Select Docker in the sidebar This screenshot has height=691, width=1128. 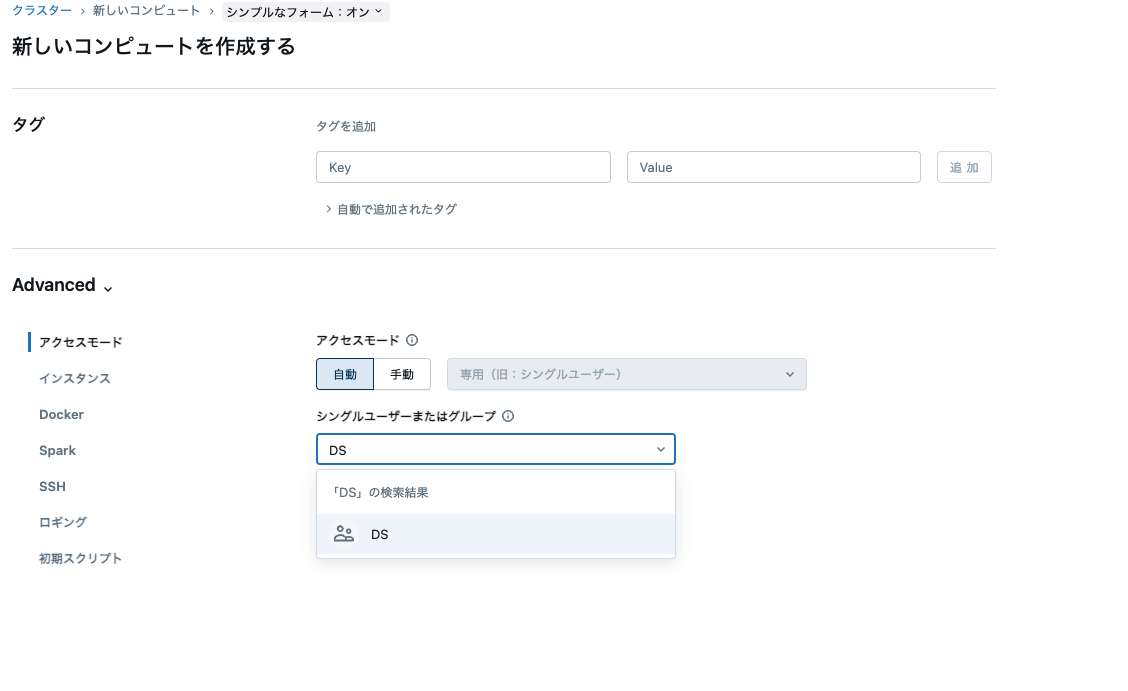click(x=61, y=414)
